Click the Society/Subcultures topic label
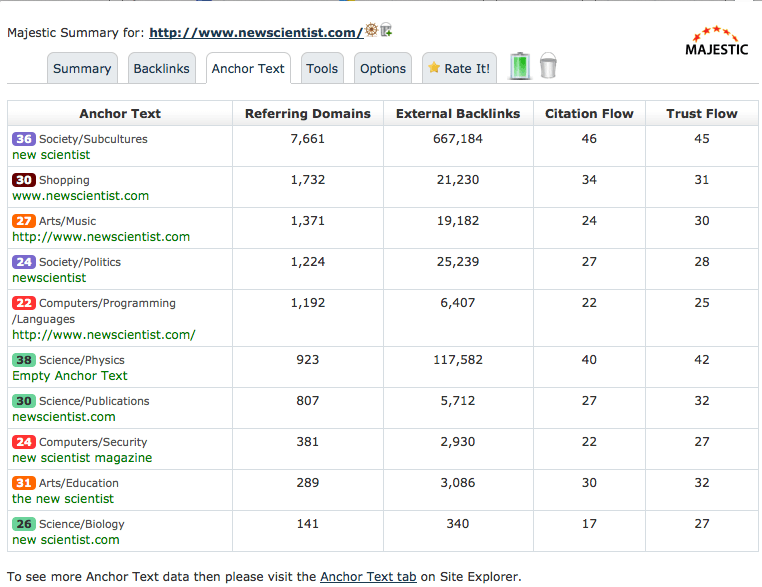The image size is (762, 587). (x=93, y=139)
